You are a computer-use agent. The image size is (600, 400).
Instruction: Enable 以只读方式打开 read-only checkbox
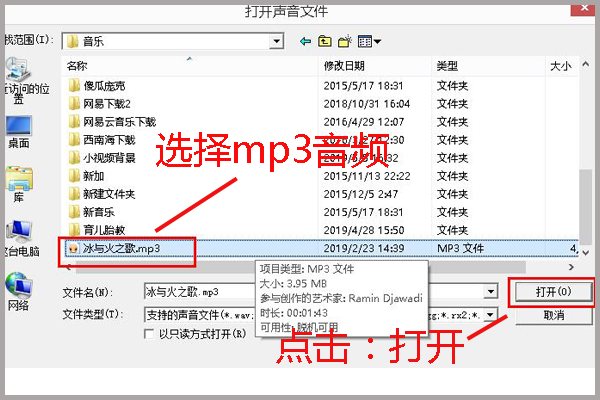(149, 334)
